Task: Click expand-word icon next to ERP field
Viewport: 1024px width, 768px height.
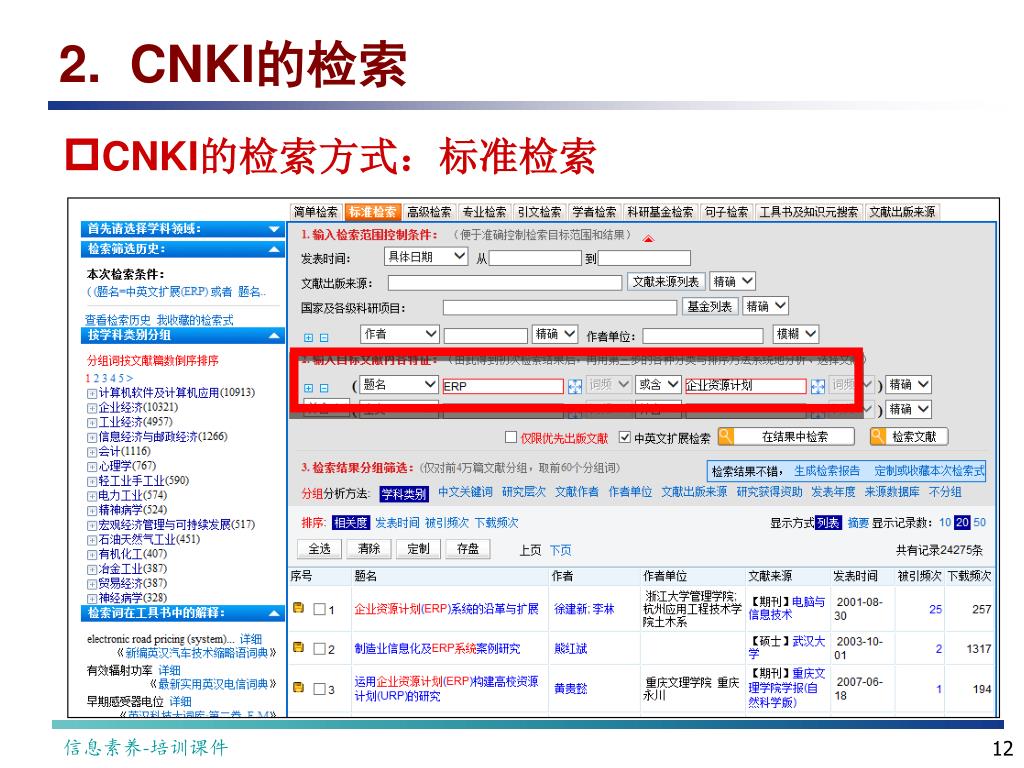Action: pyautogui.click(x=575, y=387)
